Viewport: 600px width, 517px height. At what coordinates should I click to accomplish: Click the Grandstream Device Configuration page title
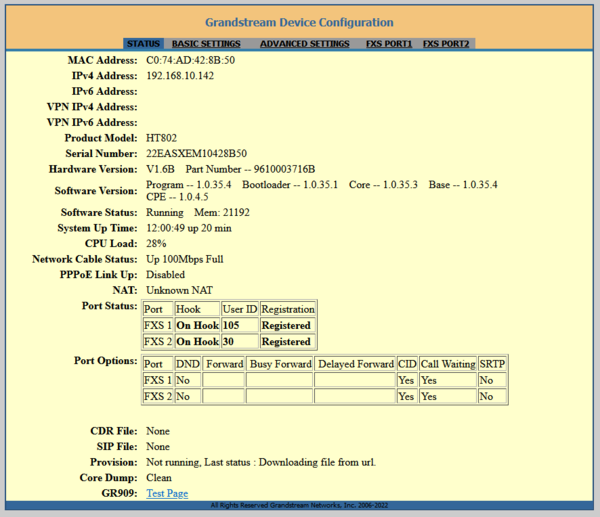click(x=299, y=21)
